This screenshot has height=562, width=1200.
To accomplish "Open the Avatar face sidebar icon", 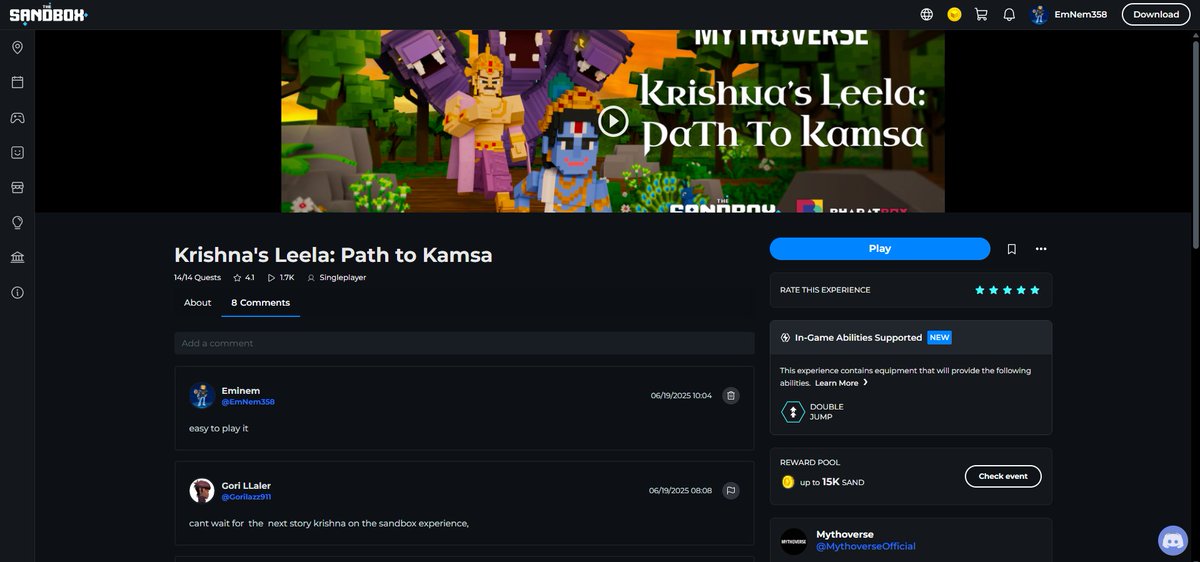I will click(17, 152).
